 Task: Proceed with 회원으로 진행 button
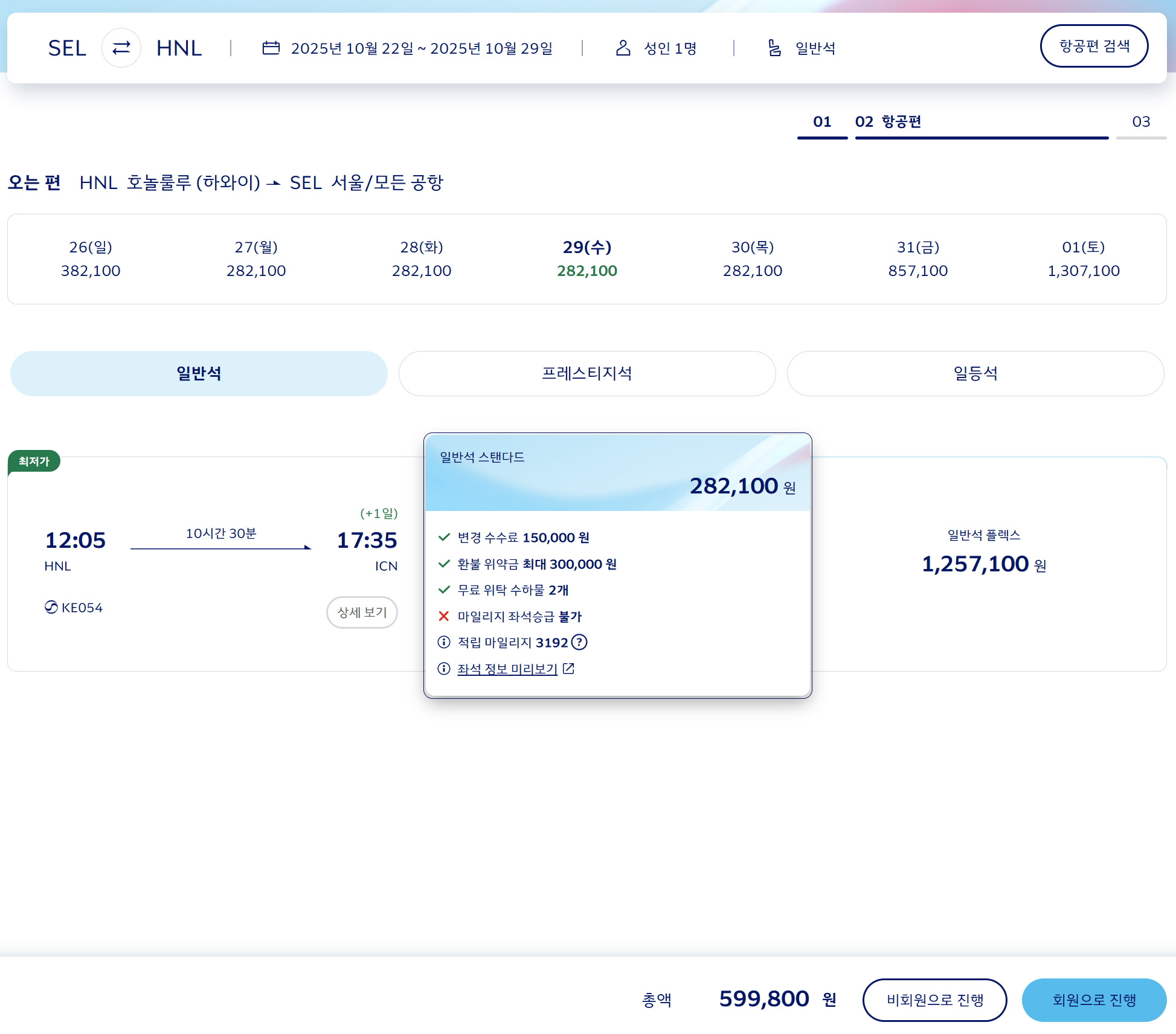[1094, 1000]
